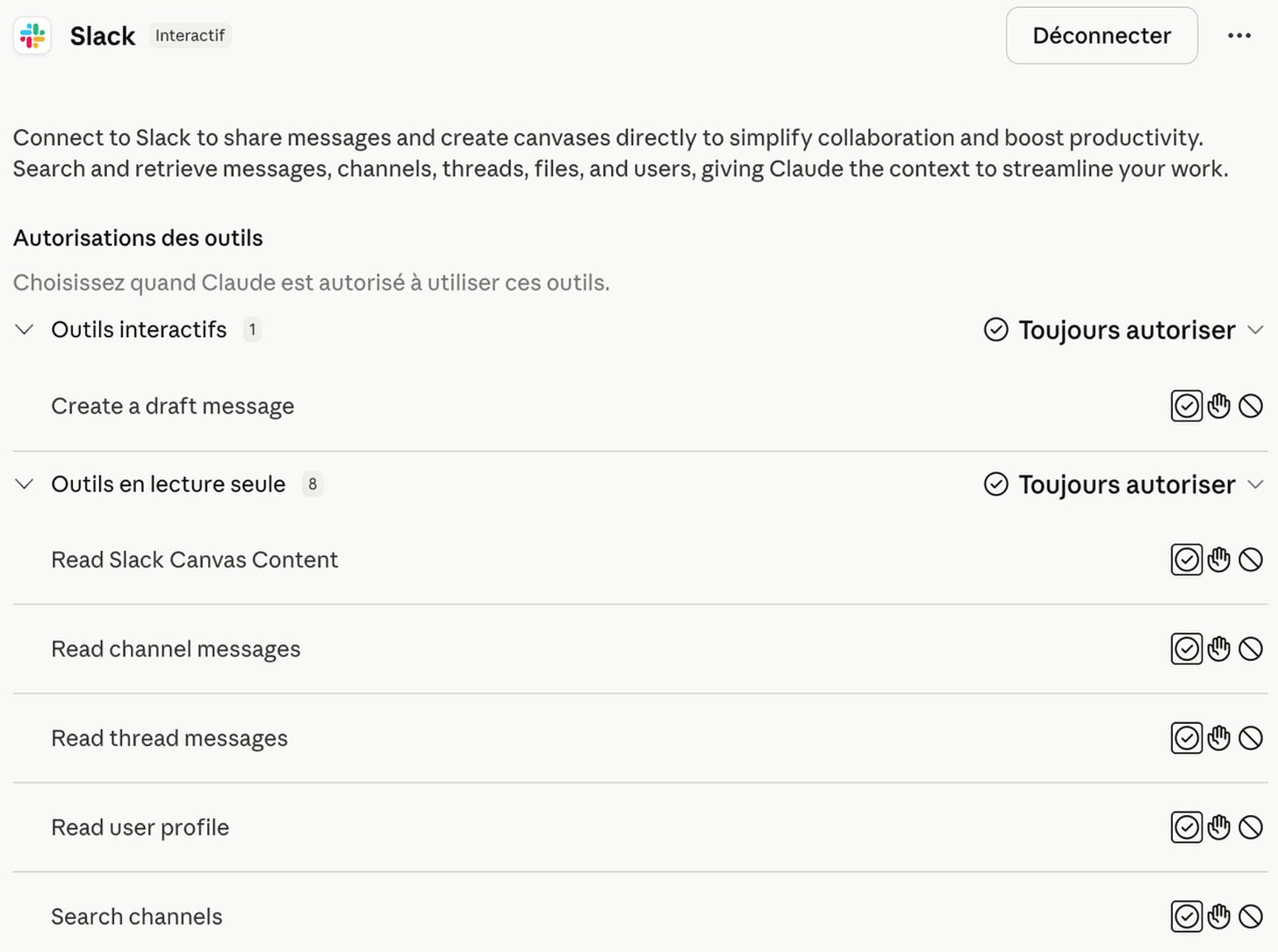The height and width of the screenshot is (952, 1278).
Task: Block the Search channels tool
Action: coord(1250,917)
